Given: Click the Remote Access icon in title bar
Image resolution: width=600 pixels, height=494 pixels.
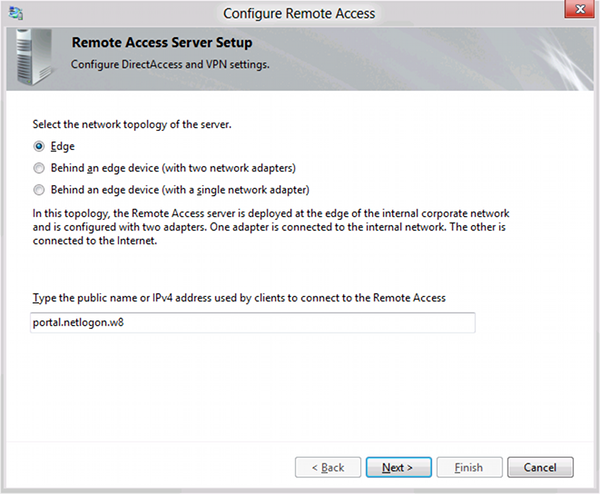Looking at the screenshot, I should click(16, 13).
